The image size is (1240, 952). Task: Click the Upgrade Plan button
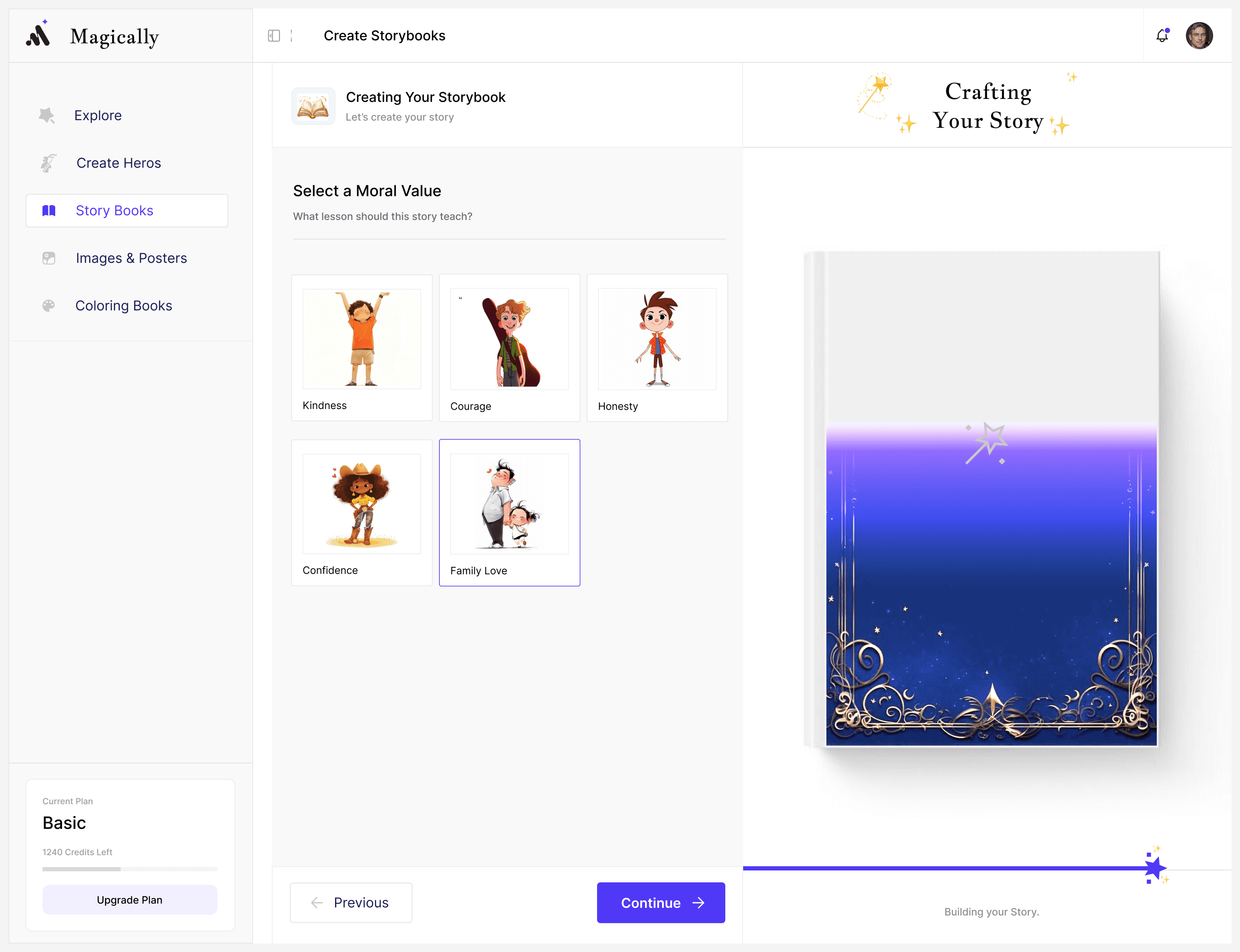(x=130, y=900)
